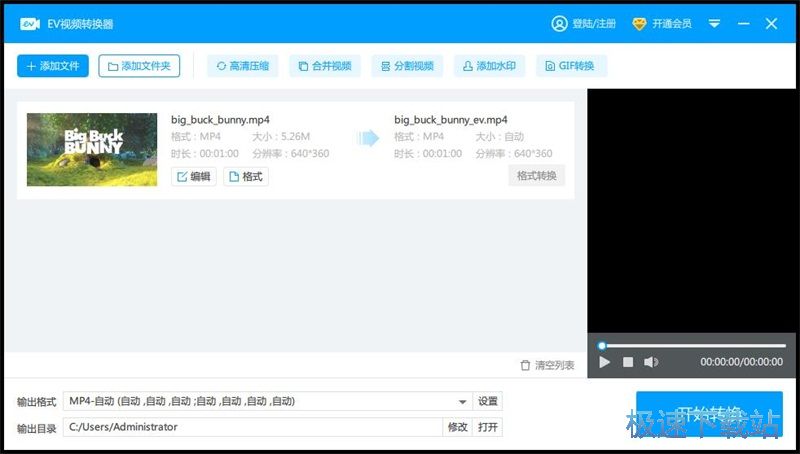
Task: Open the title bar dropdown menu arrow
Action: 714,23
